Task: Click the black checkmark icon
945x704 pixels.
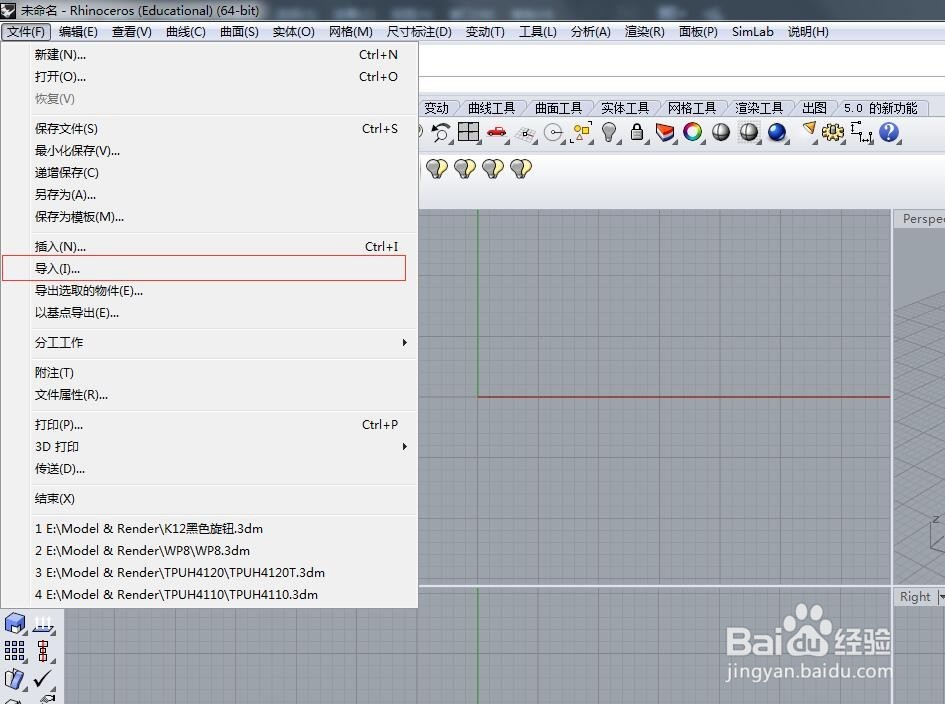Action: tap(43, 679)
